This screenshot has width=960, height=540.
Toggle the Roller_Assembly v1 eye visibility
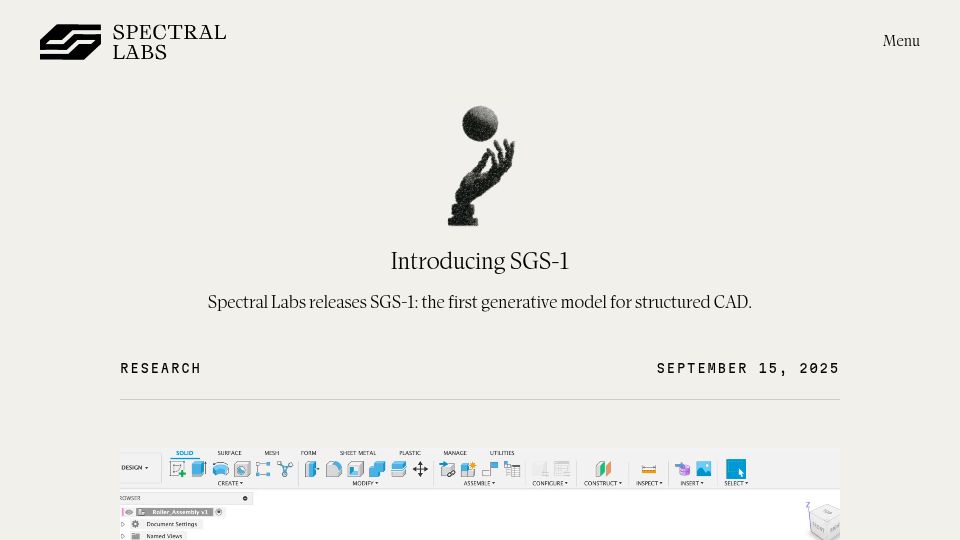(x=129, y=512)
